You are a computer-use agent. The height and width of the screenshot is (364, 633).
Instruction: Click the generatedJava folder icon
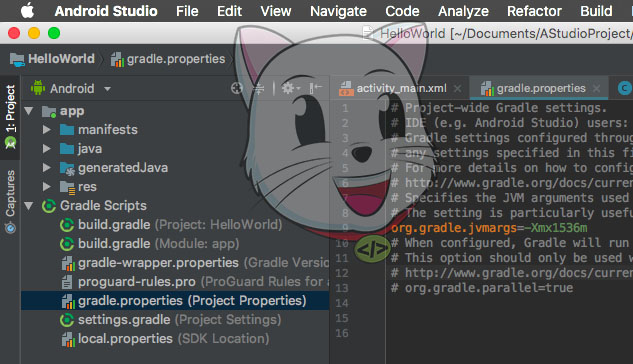[x=67, y=168]
